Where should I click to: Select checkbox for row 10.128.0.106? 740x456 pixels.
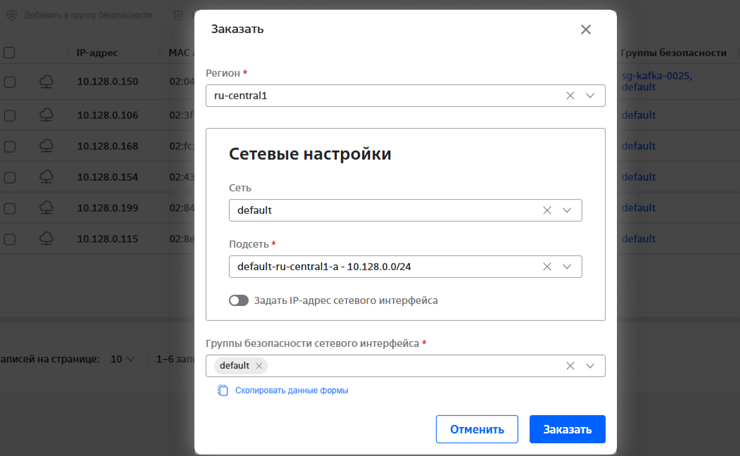point(10,116)
